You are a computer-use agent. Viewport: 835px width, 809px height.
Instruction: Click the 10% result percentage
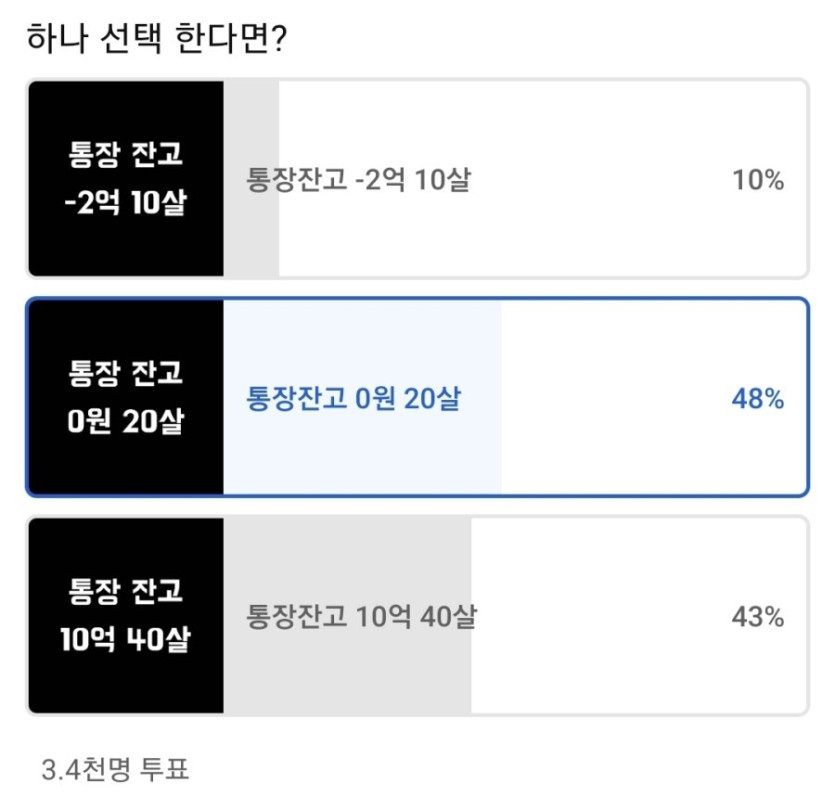758,181
